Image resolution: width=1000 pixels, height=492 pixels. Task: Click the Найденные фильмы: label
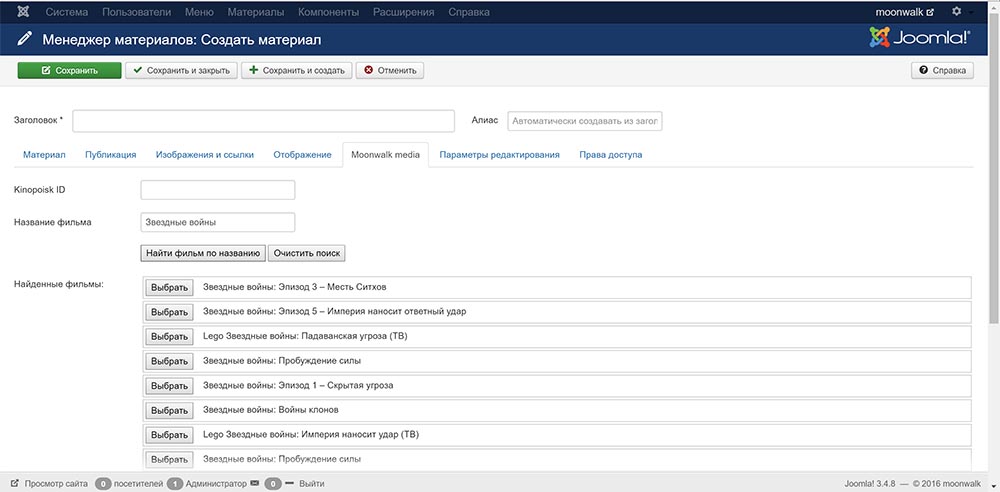point(59,284)
